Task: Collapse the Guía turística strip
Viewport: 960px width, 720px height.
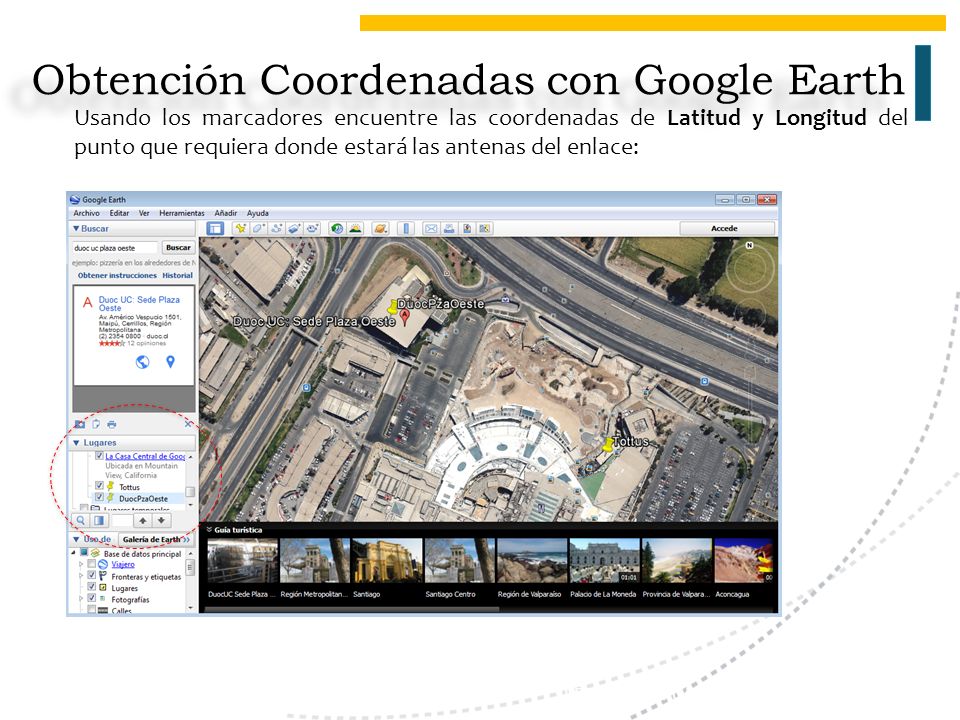Action: tap(209, 530)
